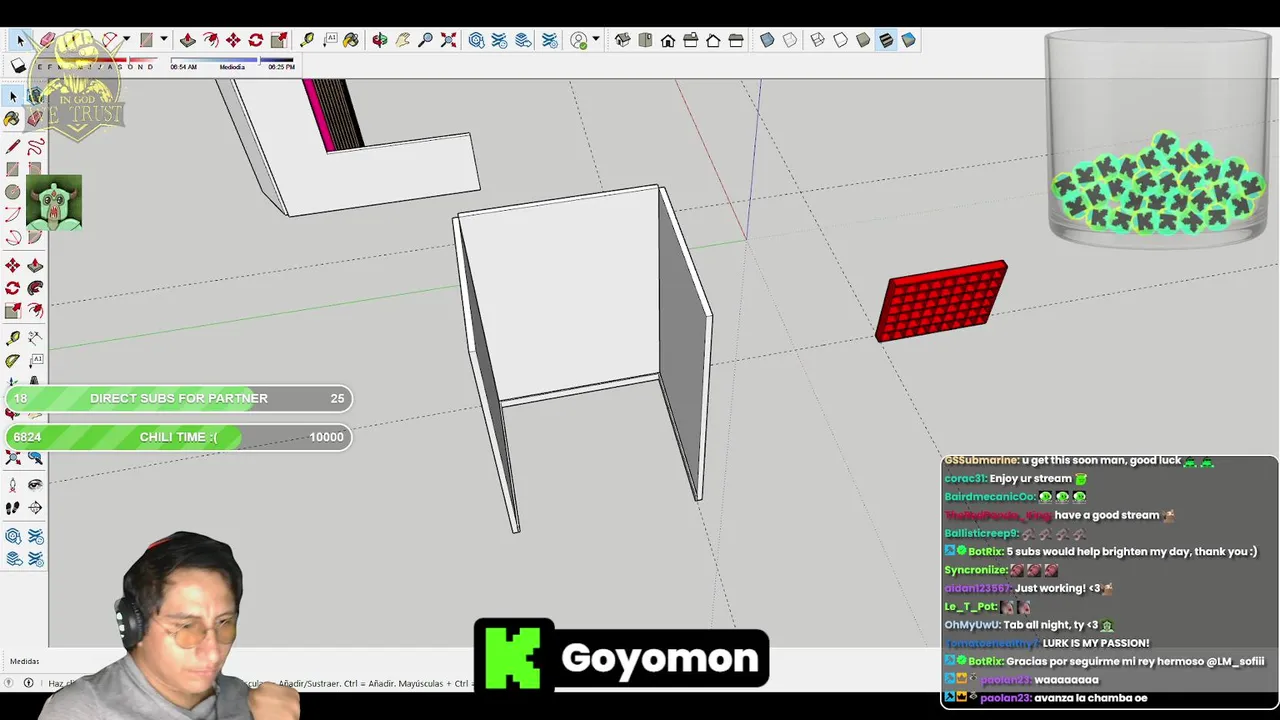The height and width of the screenshot is (720, 1280).
Task: Select the Circle tool in left toolbar
Action: pyautogui.click(x=12, y=192)
